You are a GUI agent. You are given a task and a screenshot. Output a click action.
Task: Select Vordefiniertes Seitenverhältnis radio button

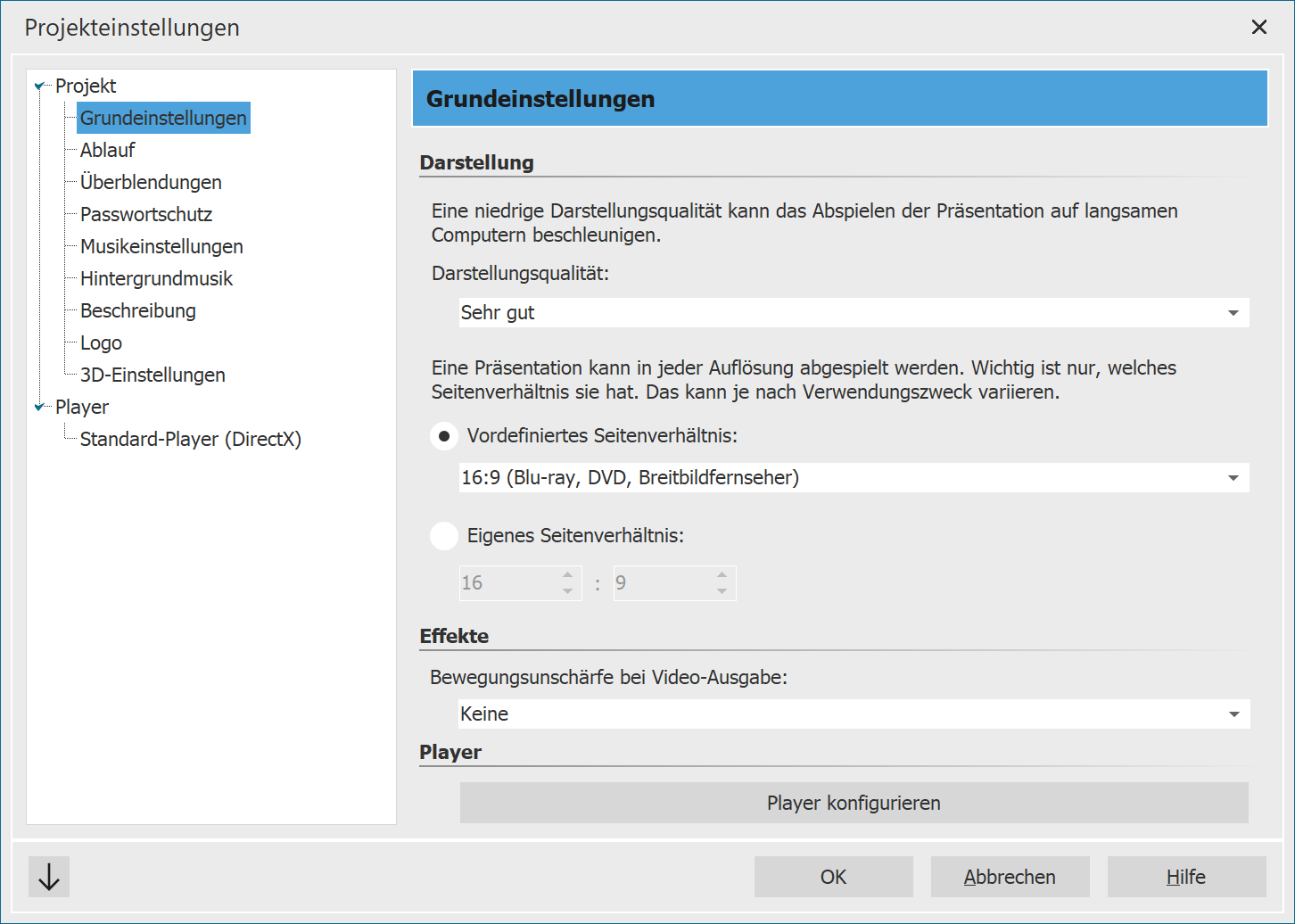[444, 436]
